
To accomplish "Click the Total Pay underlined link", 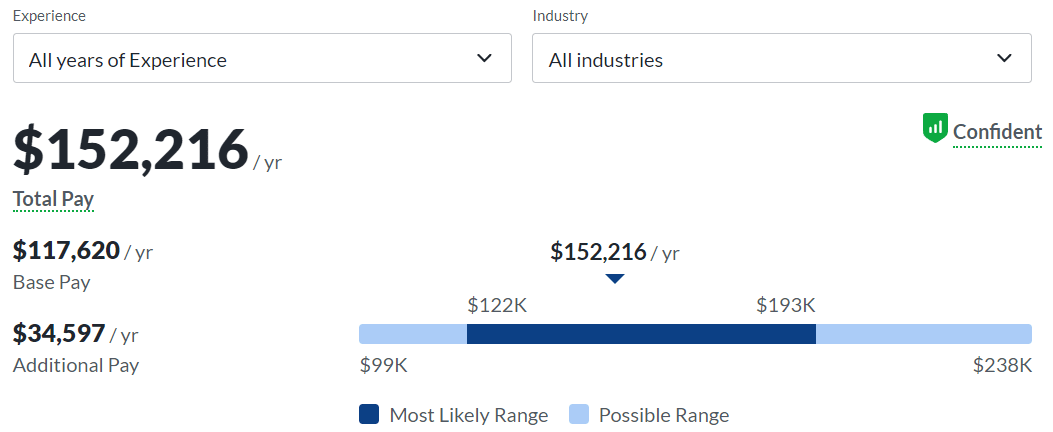I will tap(53, 199).
